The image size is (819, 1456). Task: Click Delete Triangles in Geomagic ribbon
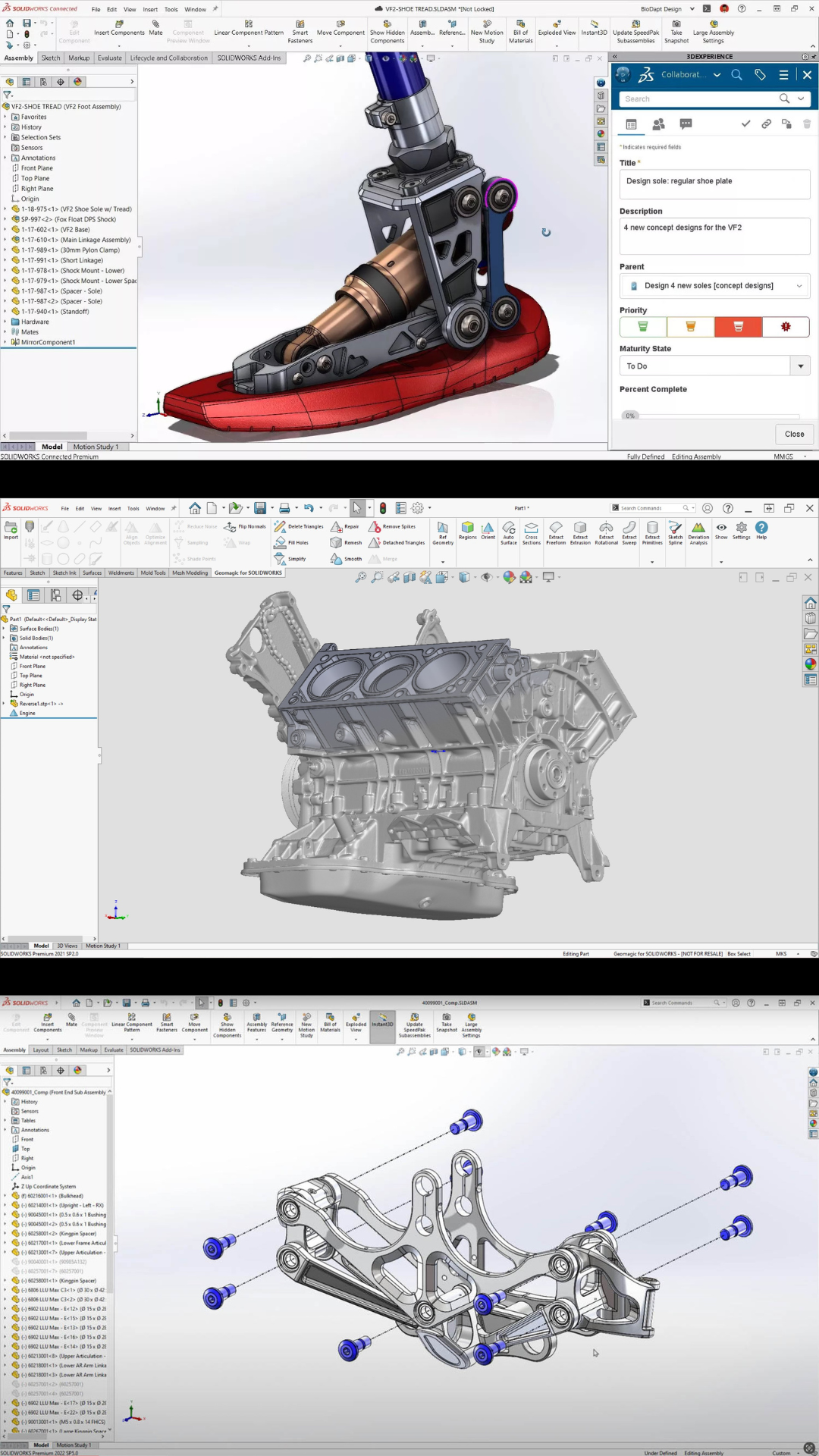(x=299, y=526)
